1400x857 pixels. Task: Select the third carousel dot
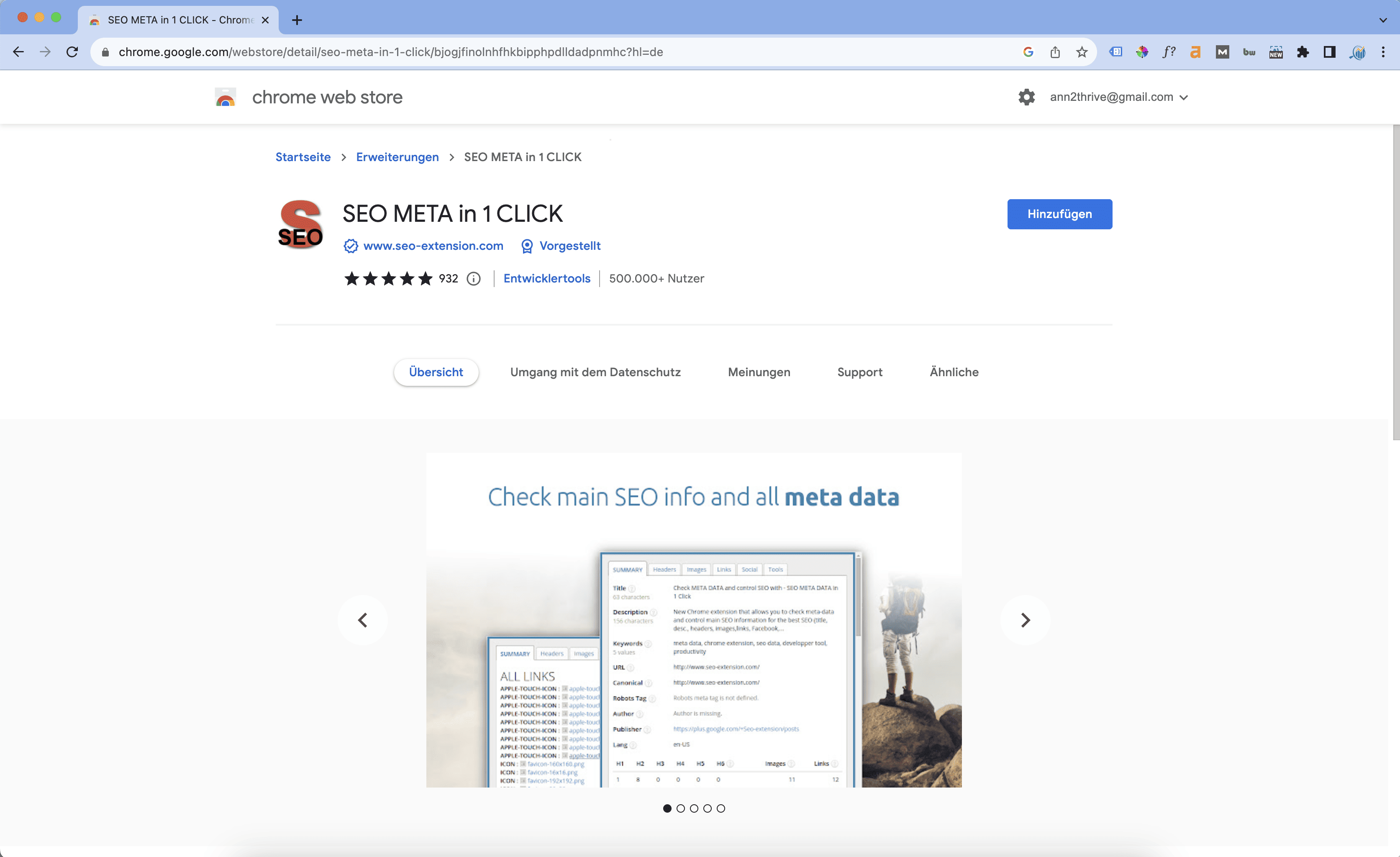(x=694, y=808)
